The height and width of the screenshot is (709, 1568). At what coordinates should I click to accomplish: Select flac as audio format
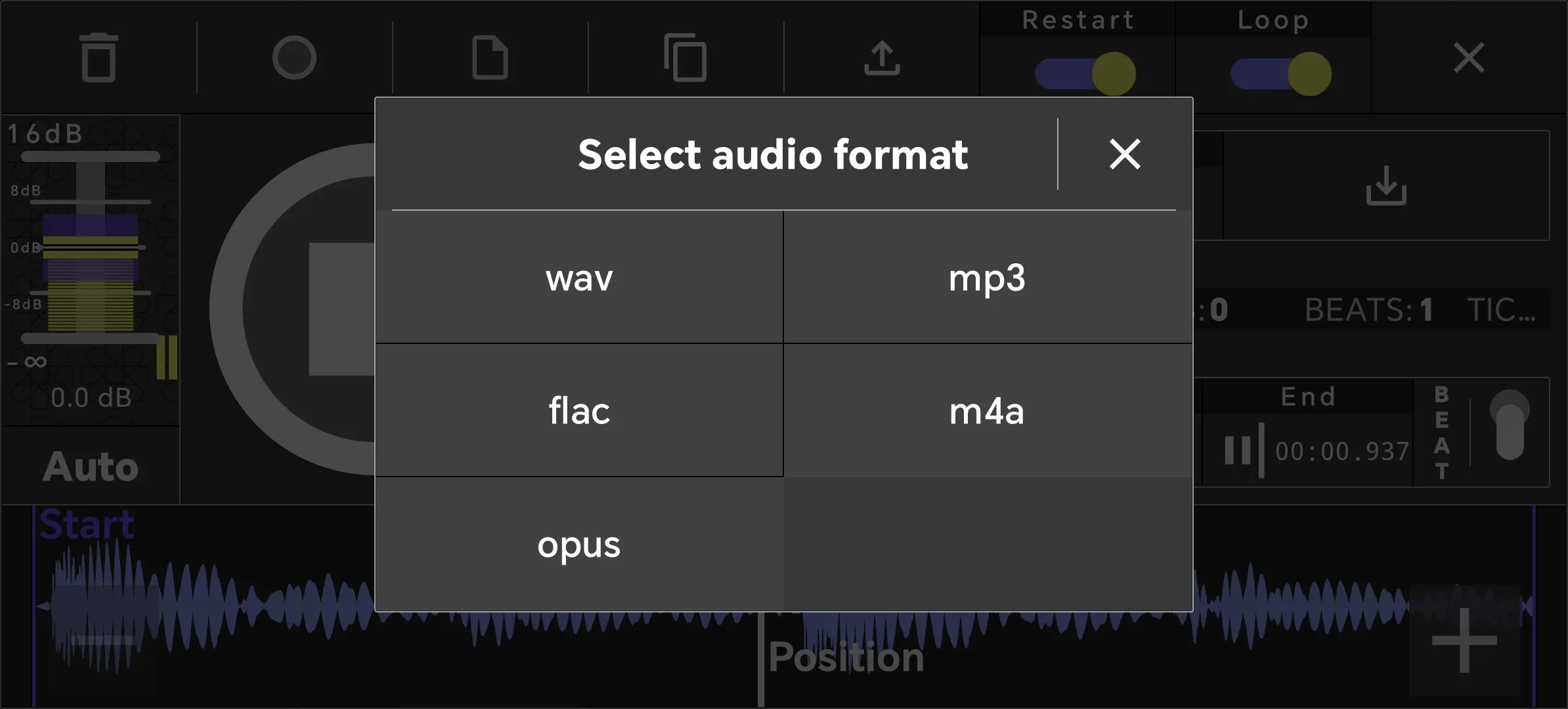click(x=579, y=410)
